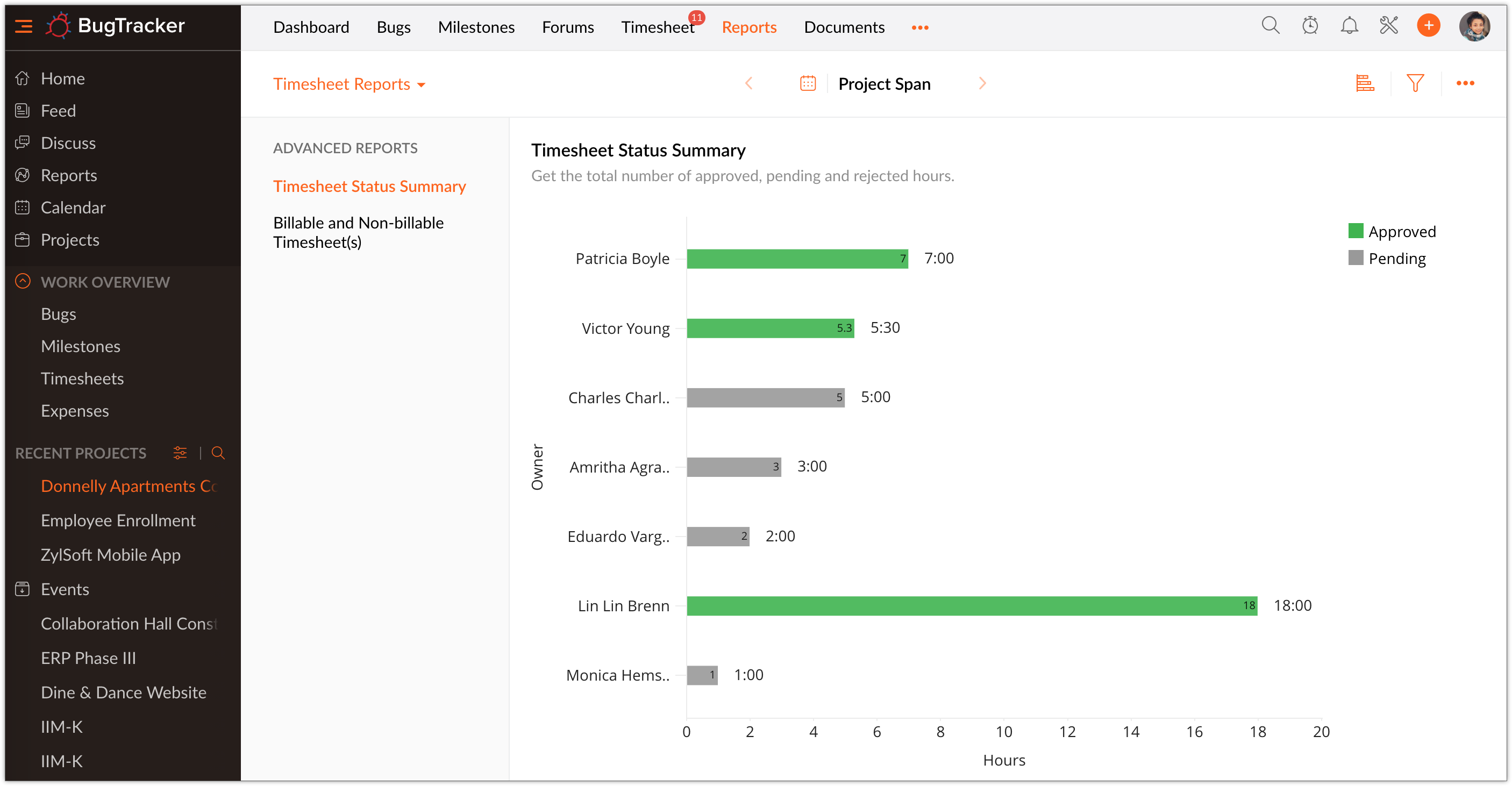Click the calendar icon beside Project Span
Viewport: 1512px width, 786px height.
pos(808,83)
